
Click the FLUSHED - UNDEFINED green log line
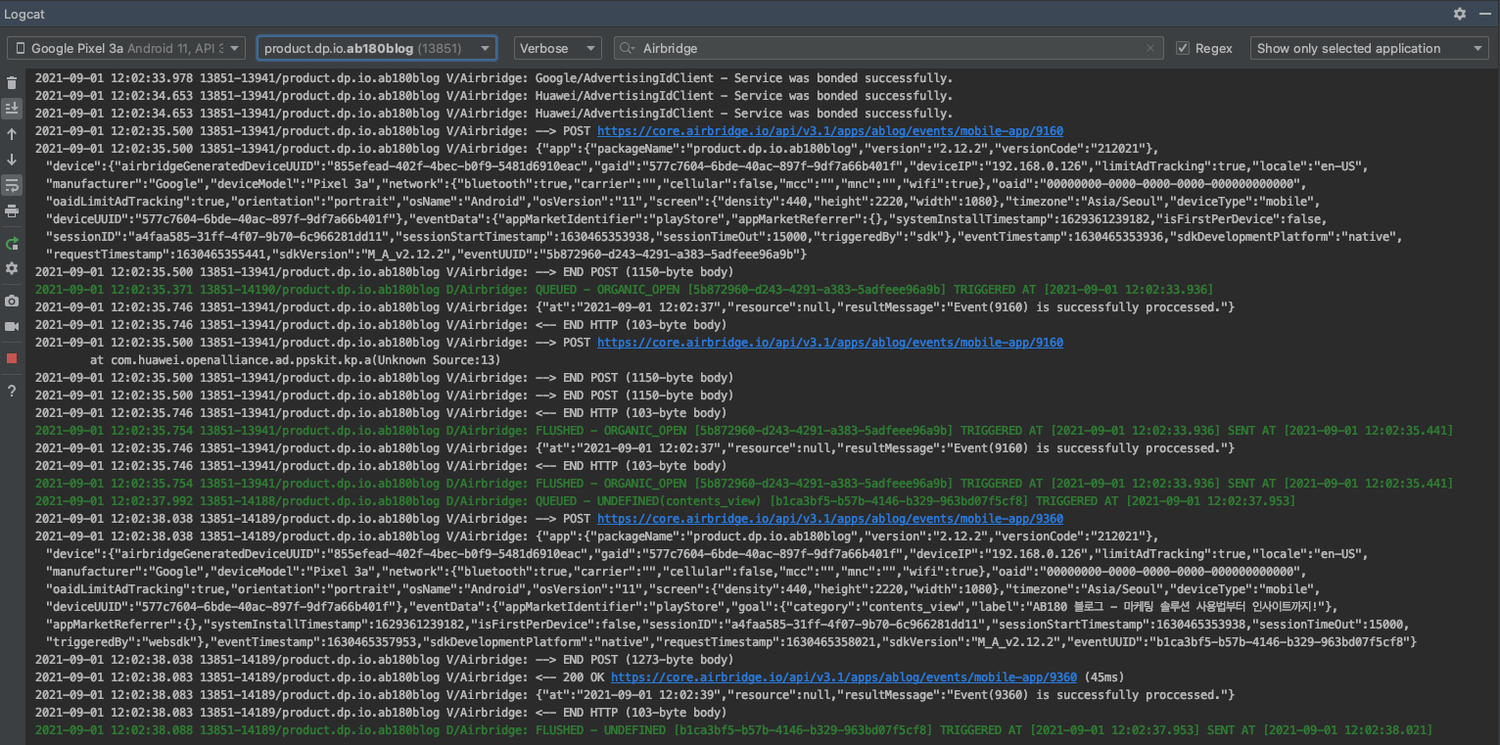(733, 730)
